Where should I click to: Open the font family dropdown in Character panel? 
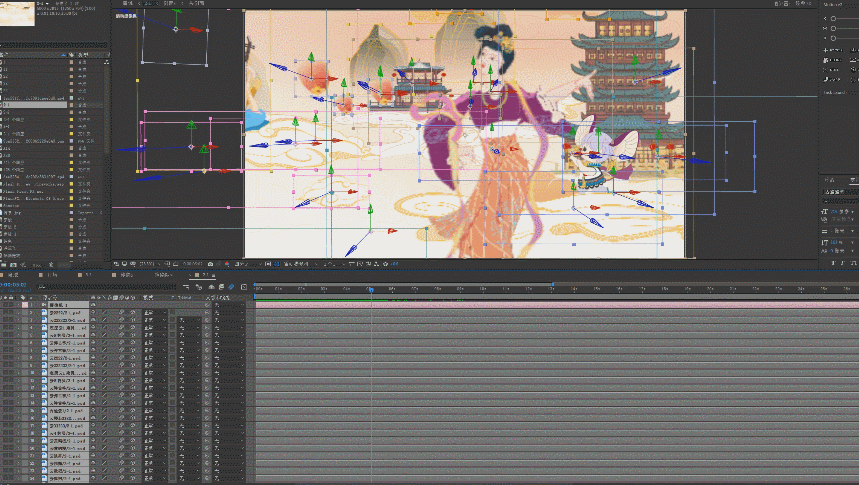coord(841,192)
